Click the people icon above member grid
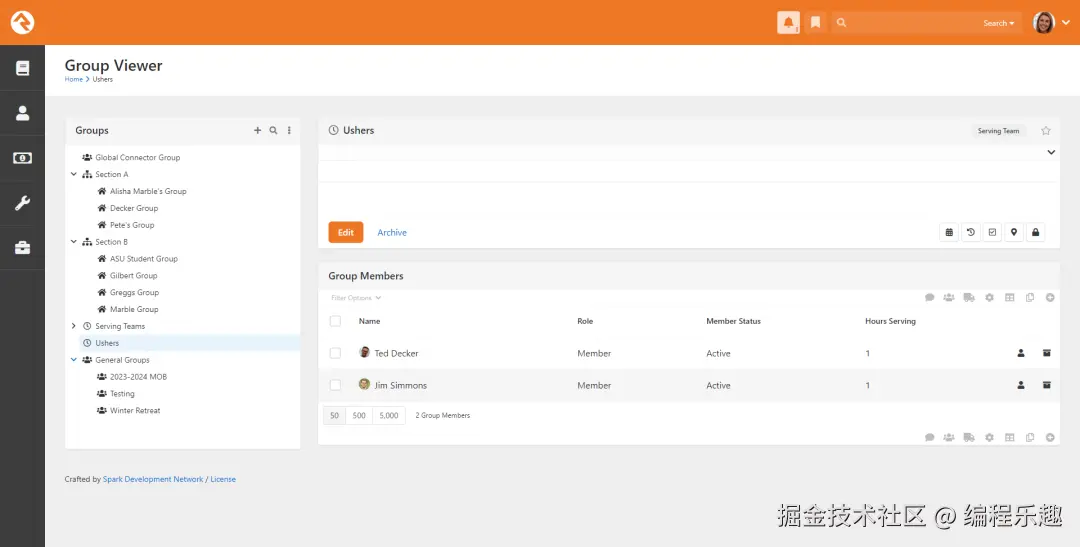Screen dimensions: 1080x547 (948, 298)
